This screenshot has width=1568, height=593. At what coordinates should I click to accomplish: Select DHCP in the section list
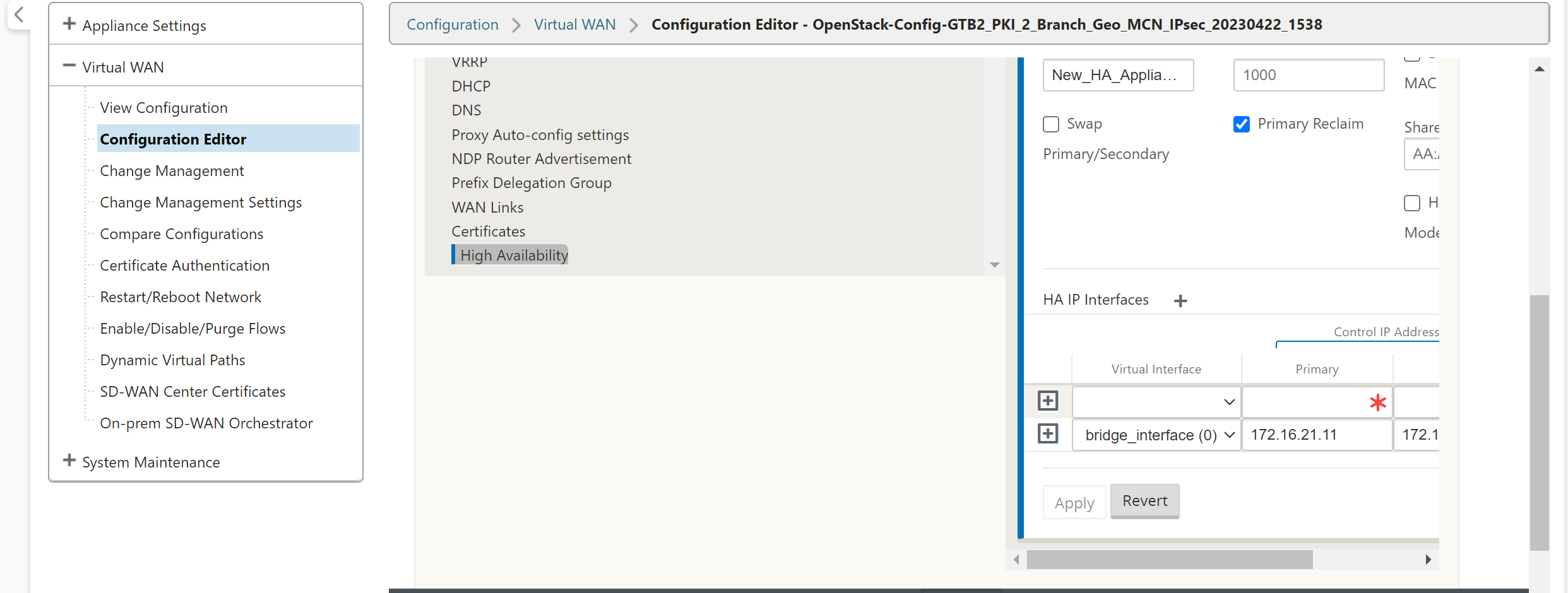(471, 86)
